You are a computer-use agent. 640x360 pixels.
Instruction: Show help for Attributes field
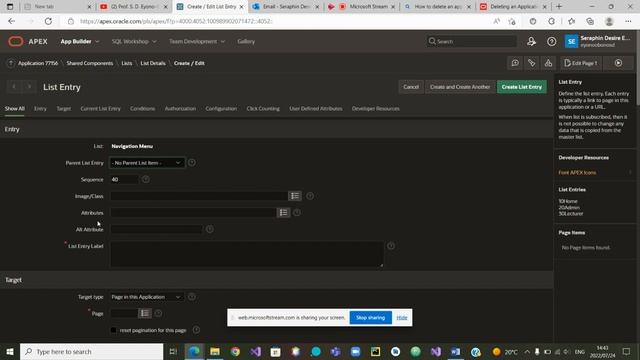coord(297,213)
